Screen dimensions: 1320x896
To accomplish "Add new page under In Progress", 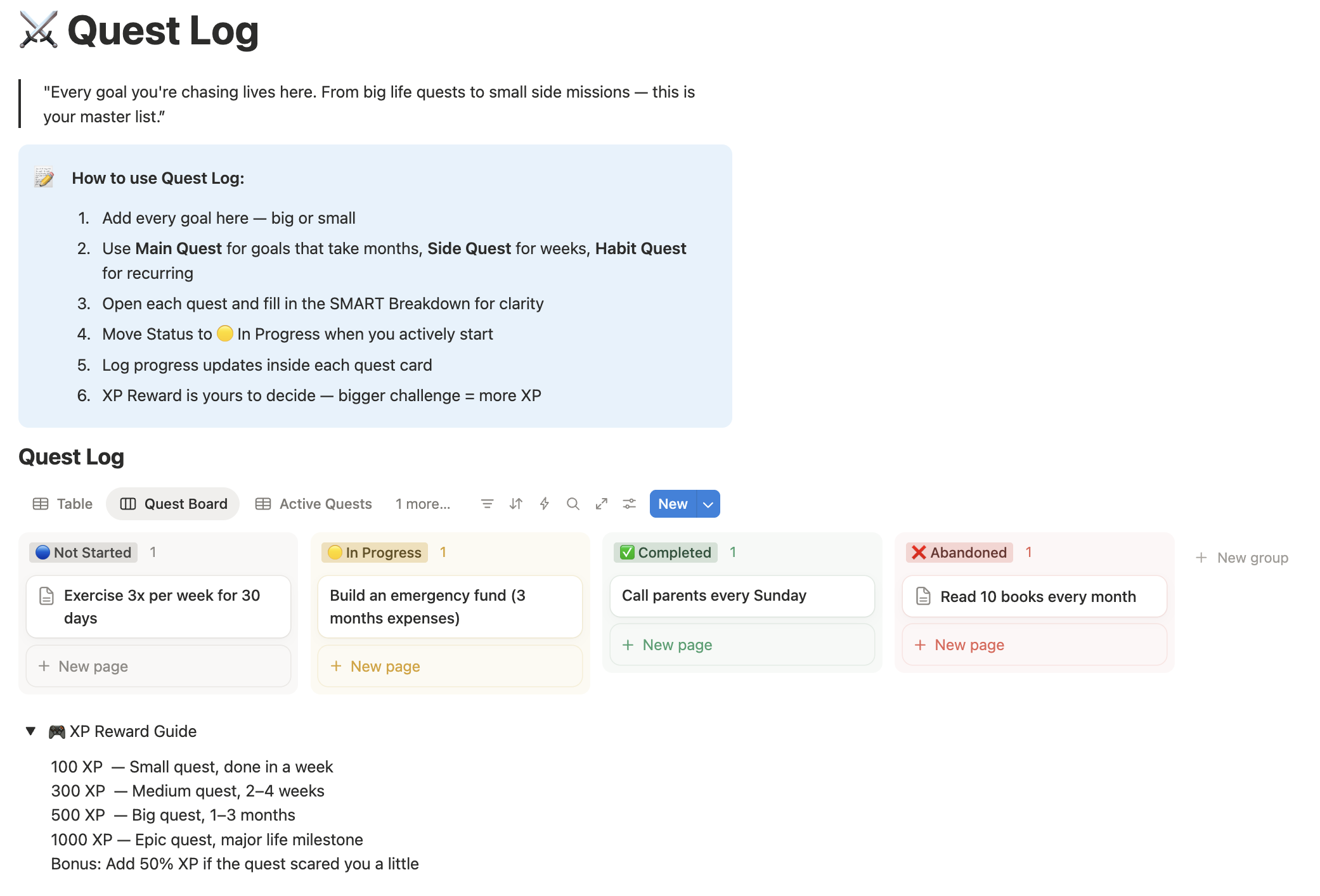I will click(x=385, y=666).
